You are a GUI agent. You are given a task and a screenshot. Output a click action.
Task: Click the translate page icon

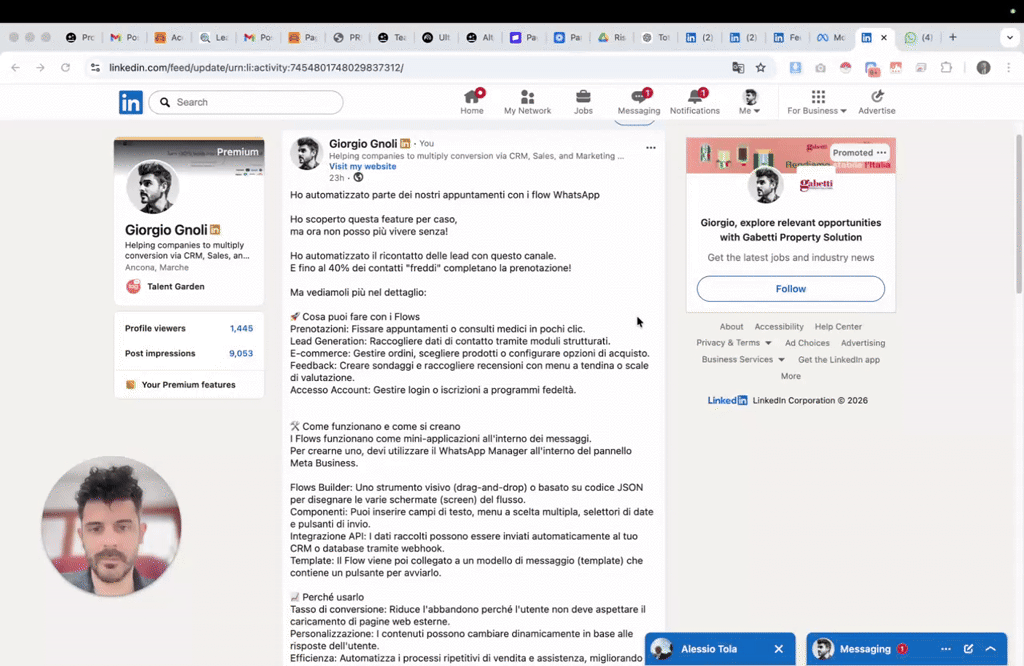coord(738,67)
